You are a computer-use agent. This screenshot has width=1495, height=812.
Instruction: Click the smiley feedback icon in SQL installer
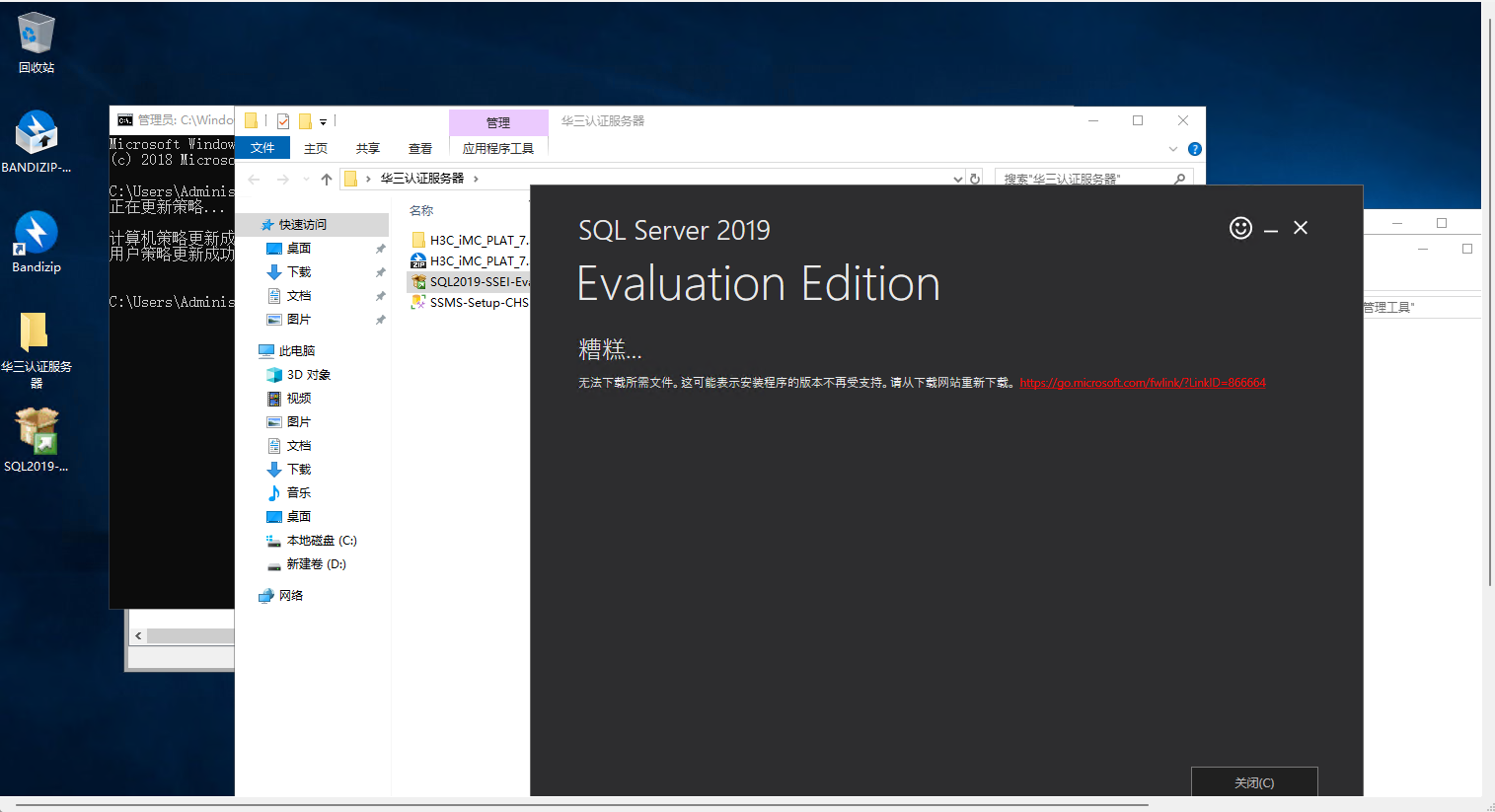click(x=1240, y=228)
